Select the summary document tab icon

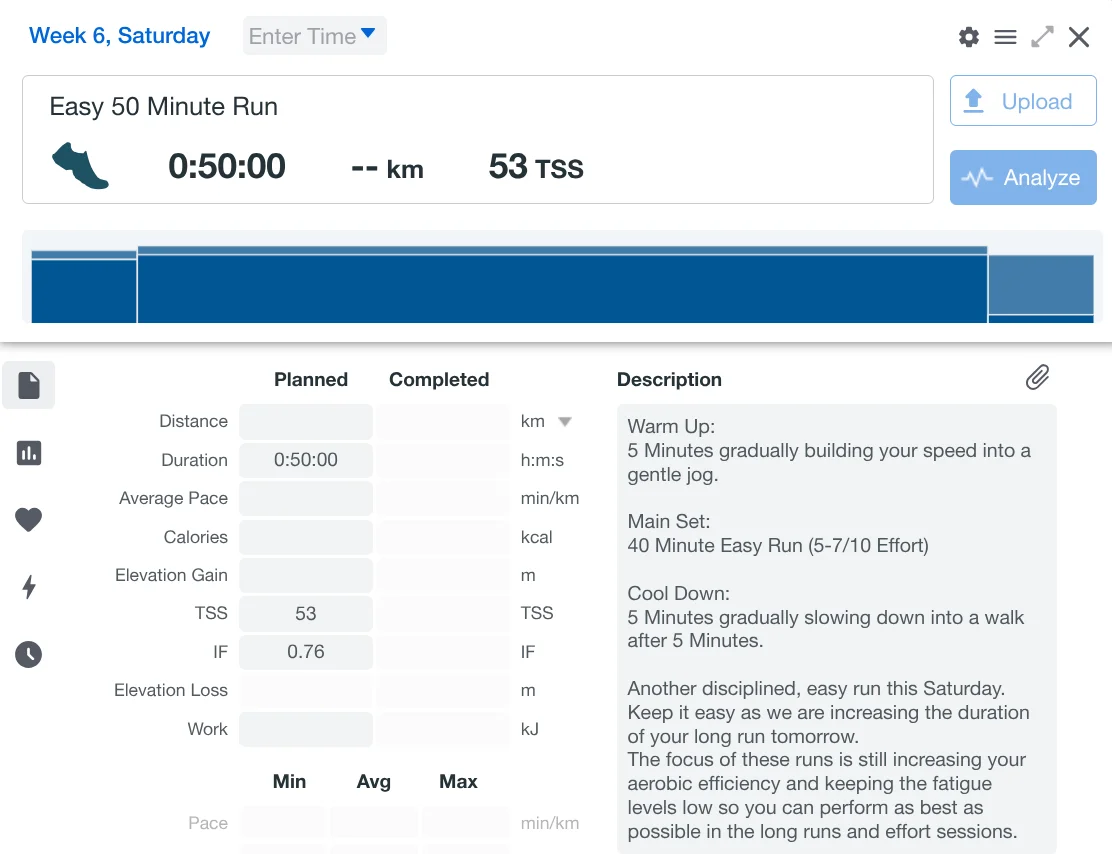tap(29, 385)
